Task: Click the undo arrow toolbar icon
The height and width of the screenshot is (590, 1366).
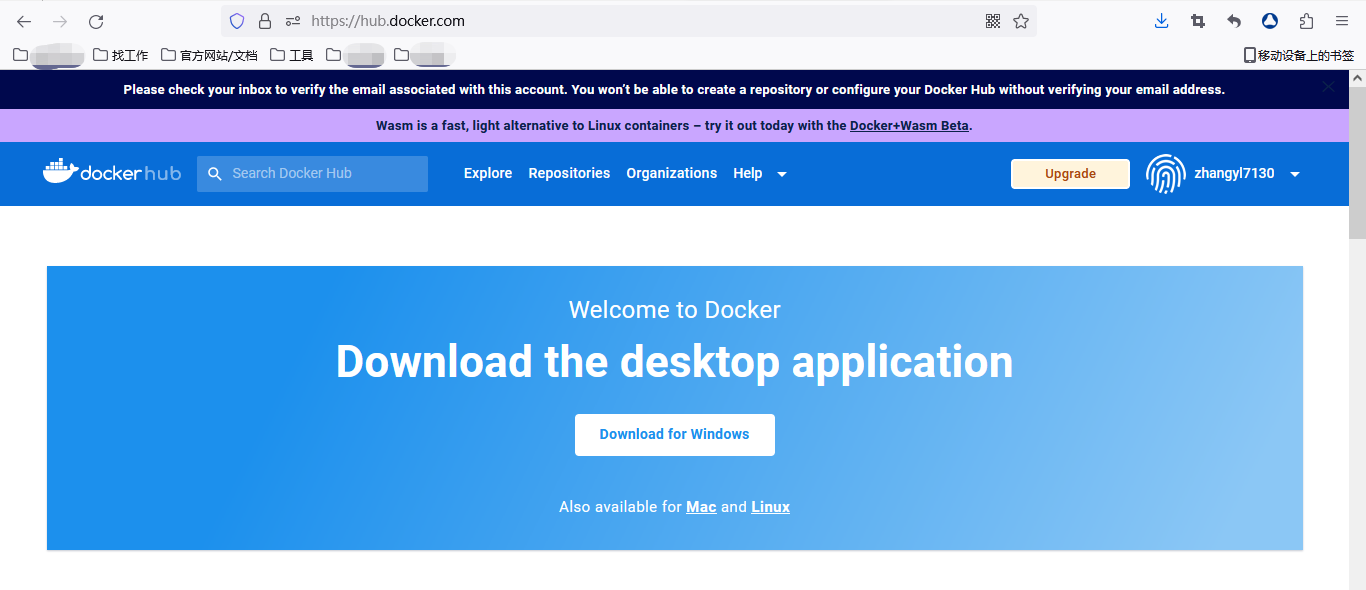Action: [x=1234, y=21]
